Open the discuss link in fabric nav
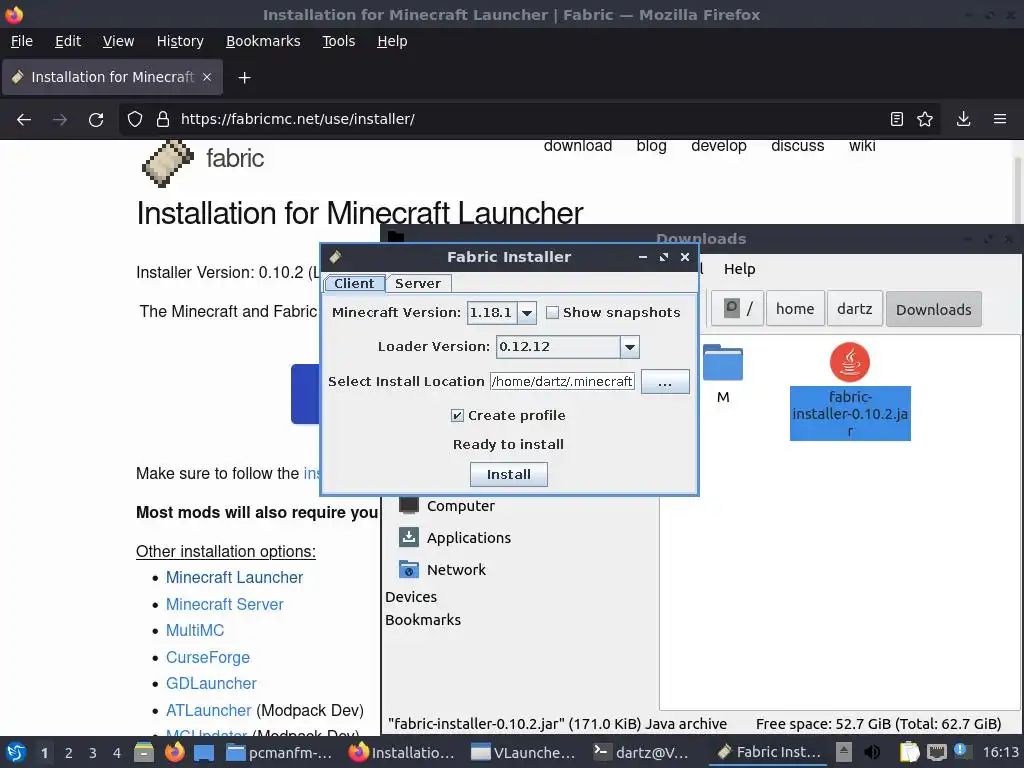Image resolution: width=1024 pixels, height=768 pixels. click(x=797, y=146)
